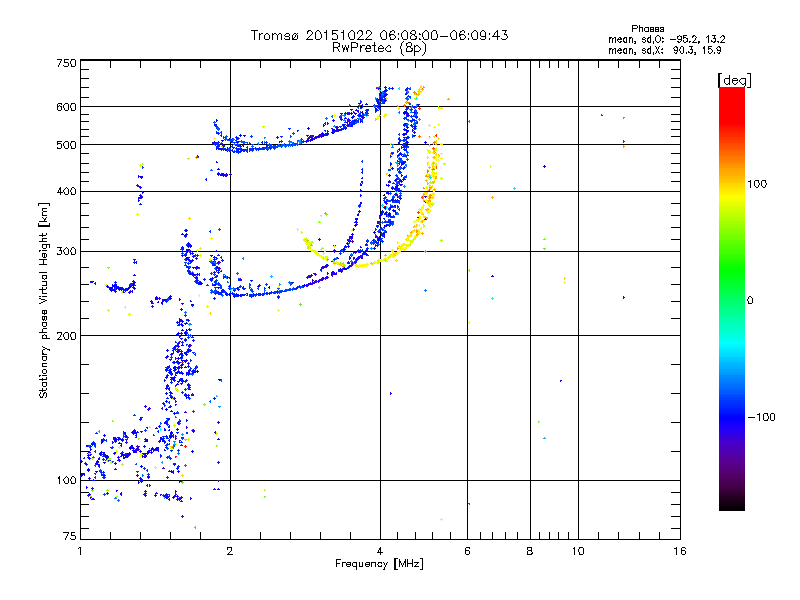
Task: Click the '300' y-axis tick label
Action: click(66, 252)
